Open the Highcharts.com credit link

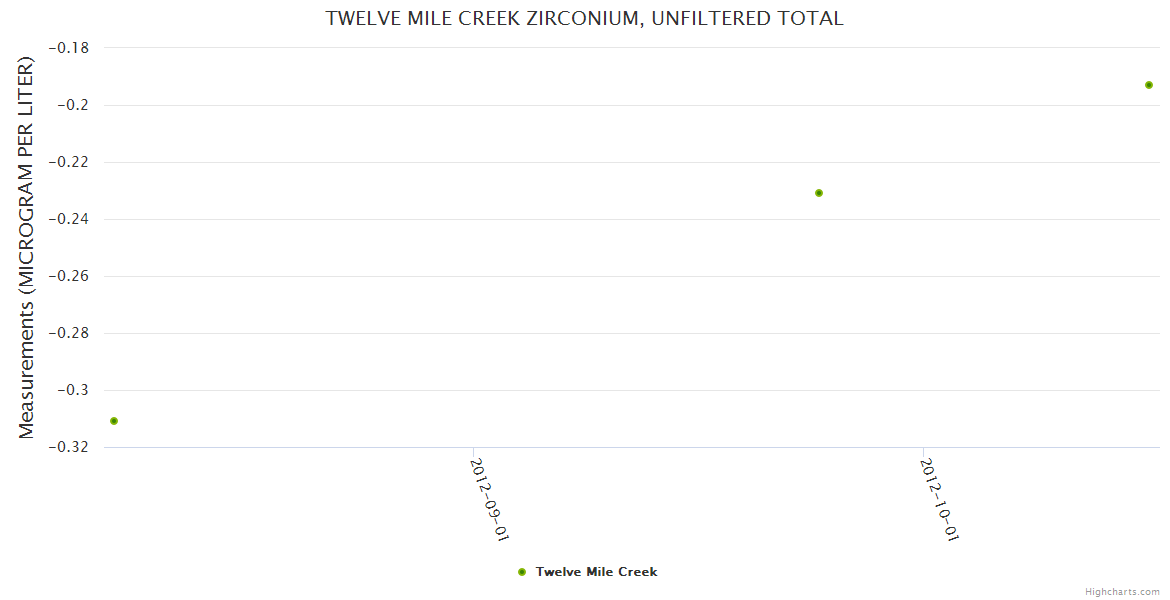point(1122,591)
